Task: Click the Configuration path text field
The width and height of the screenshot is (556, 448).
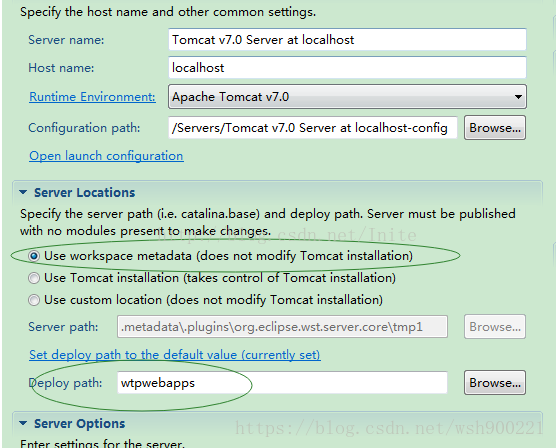Action: pos(313,128)
